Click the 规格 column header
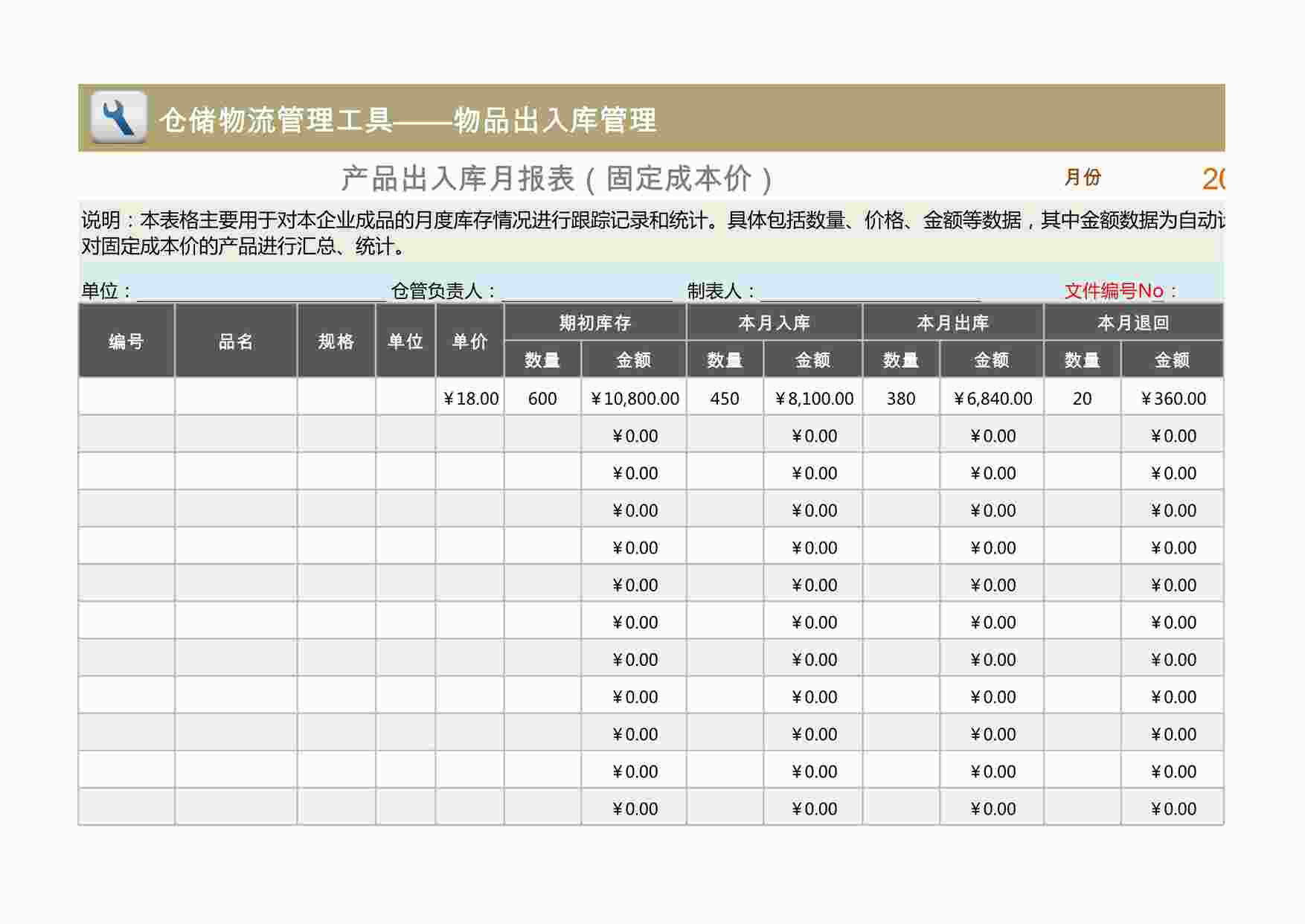The width and height of the screenshot is (1305, 924). coord(336,341)
